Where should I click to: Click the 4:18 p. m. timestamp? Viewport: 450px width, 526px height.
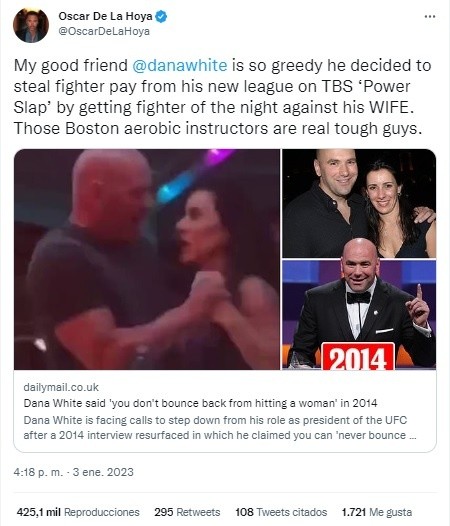click(x=38, y=472)
